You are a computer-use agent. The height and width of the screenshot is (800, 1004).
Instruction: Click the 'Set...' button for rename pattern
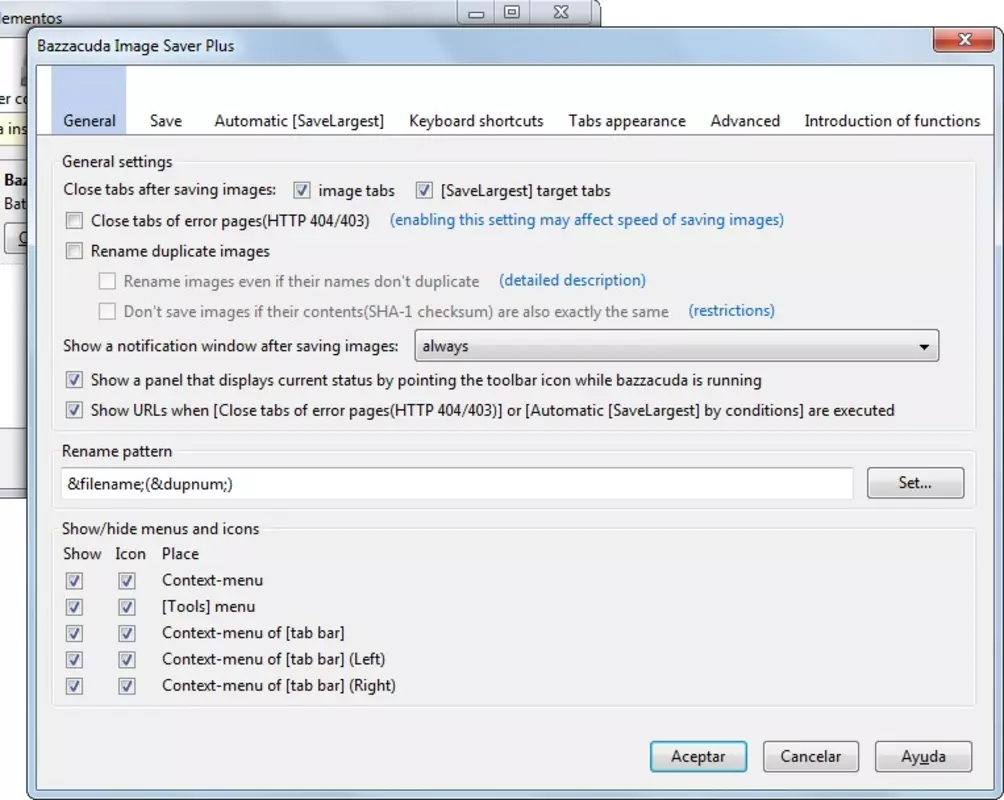(x=915, y=483)
